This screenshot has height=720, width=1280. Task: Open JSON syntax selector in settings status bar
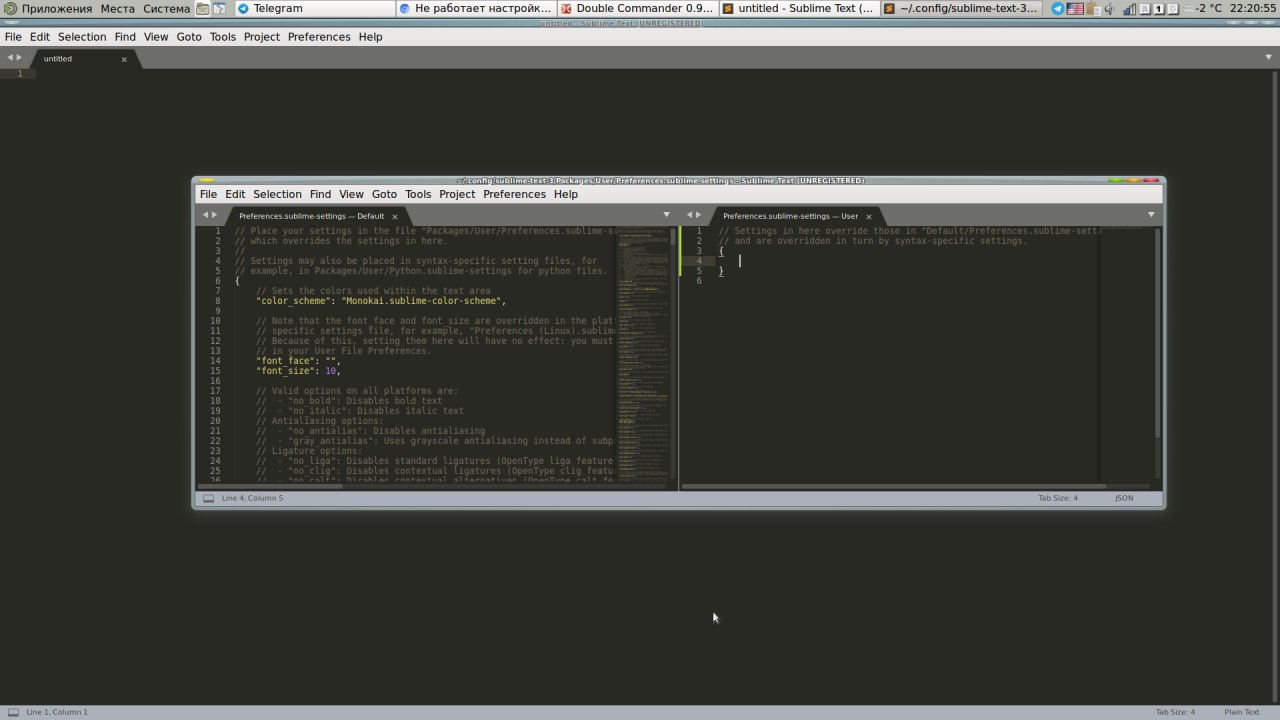click(1124, 498)
